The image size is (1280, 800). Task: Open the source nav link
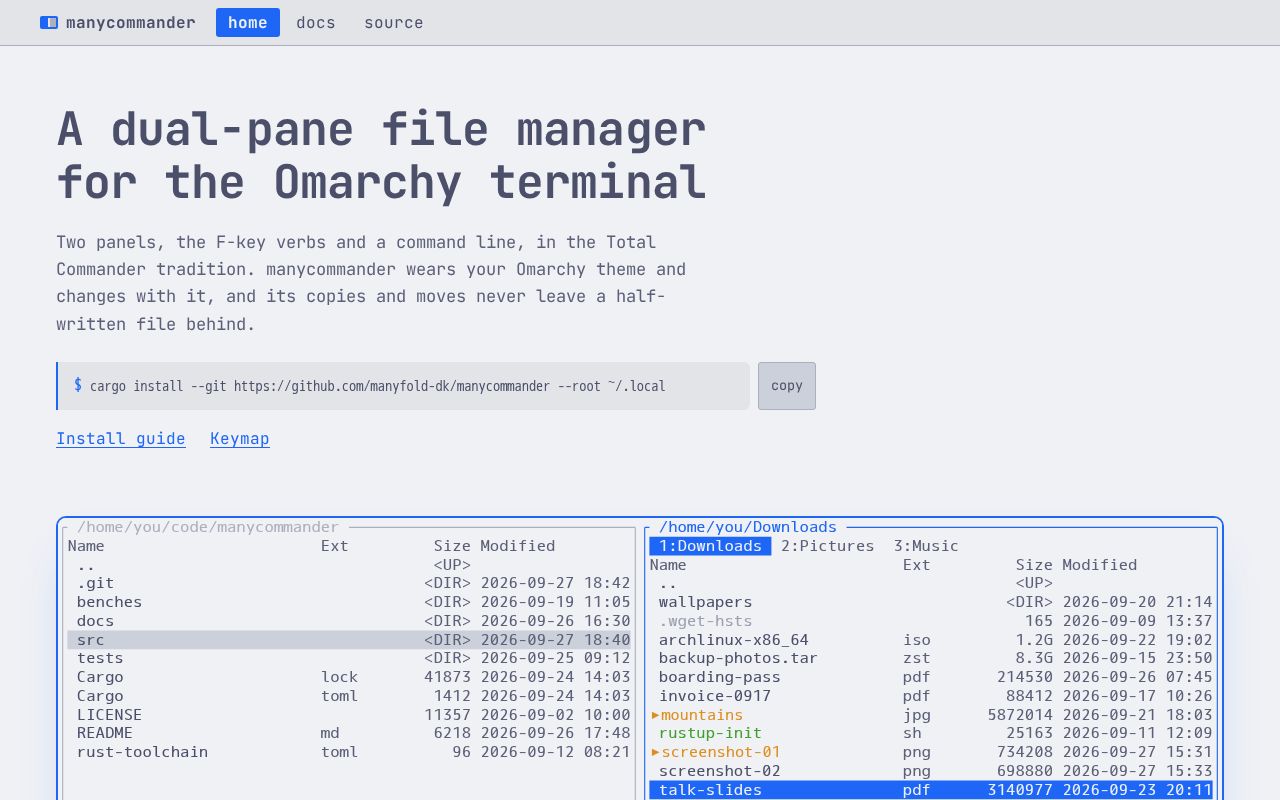[394, 22]
